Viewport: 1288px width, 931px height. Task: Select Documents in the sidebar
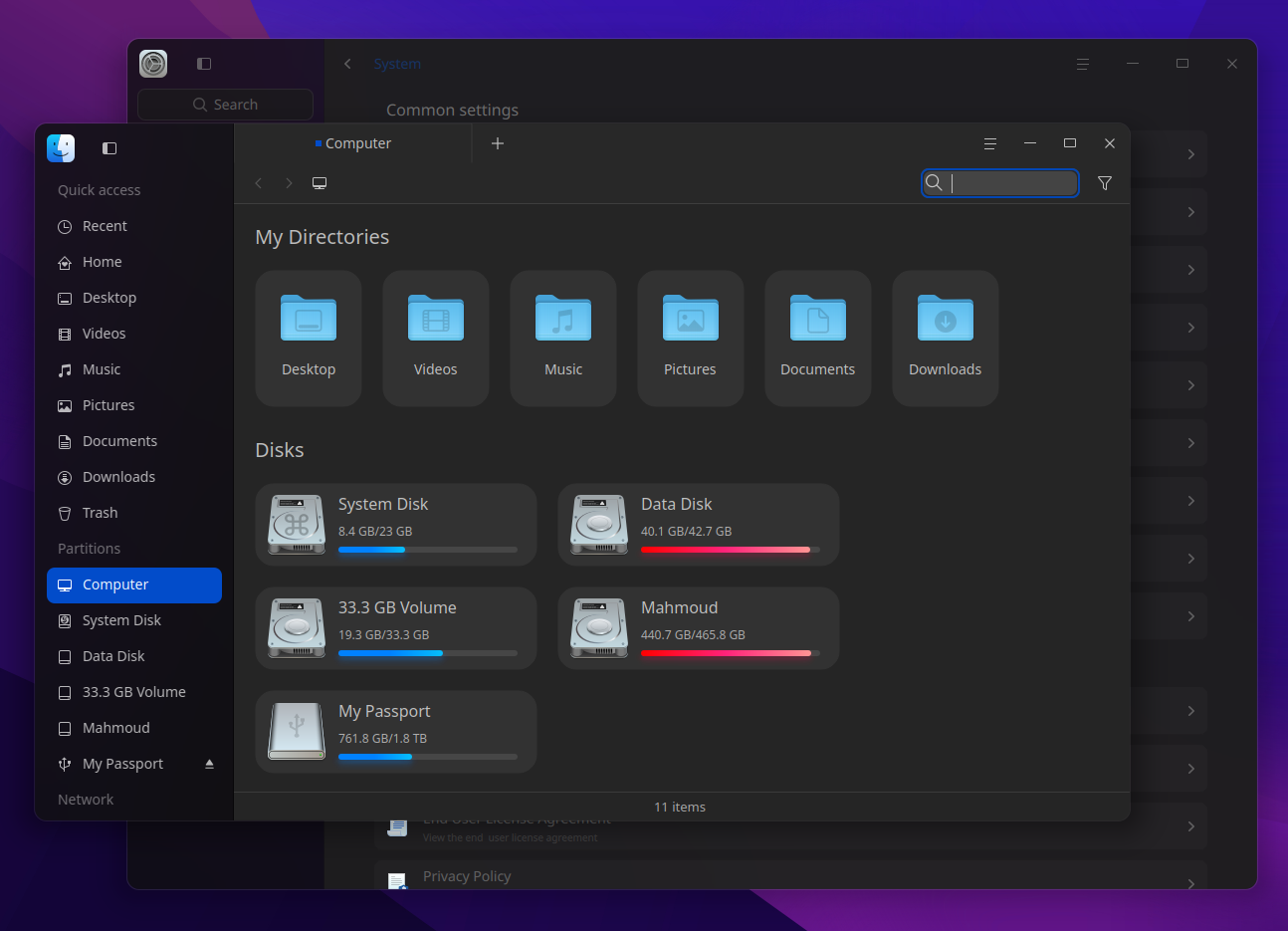click(x=134, y=441)
